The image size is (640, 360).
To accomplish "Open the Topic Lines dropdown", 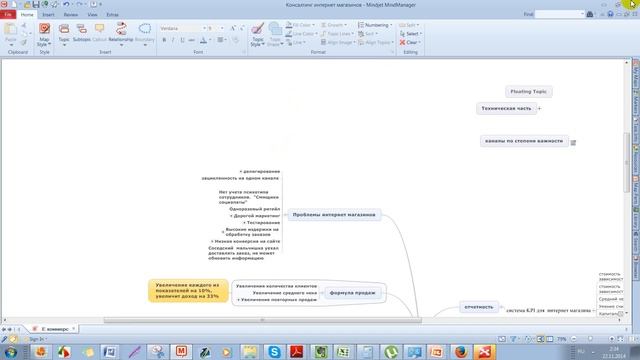I will tap(338, 33).
